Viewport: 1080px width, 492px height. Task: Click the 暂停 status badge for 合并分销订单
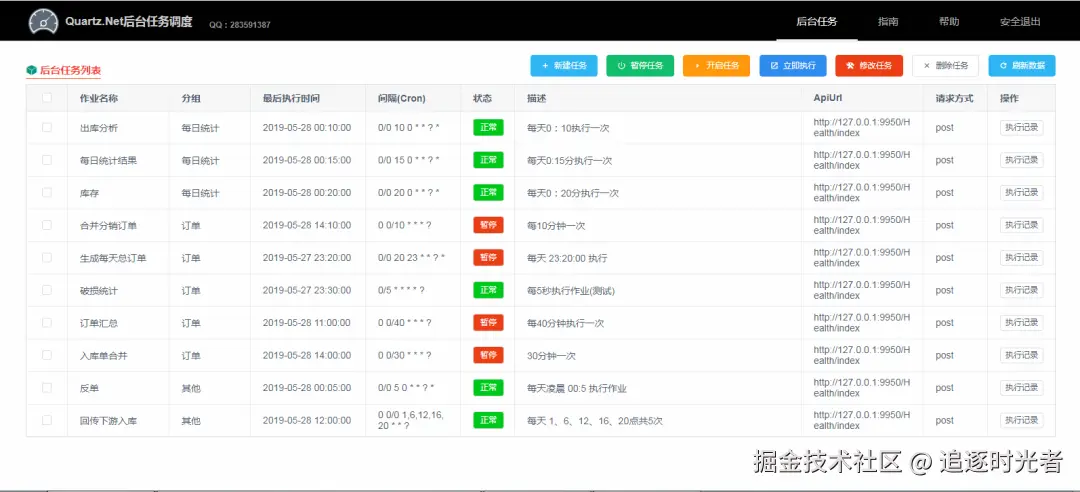pos(488,225)
